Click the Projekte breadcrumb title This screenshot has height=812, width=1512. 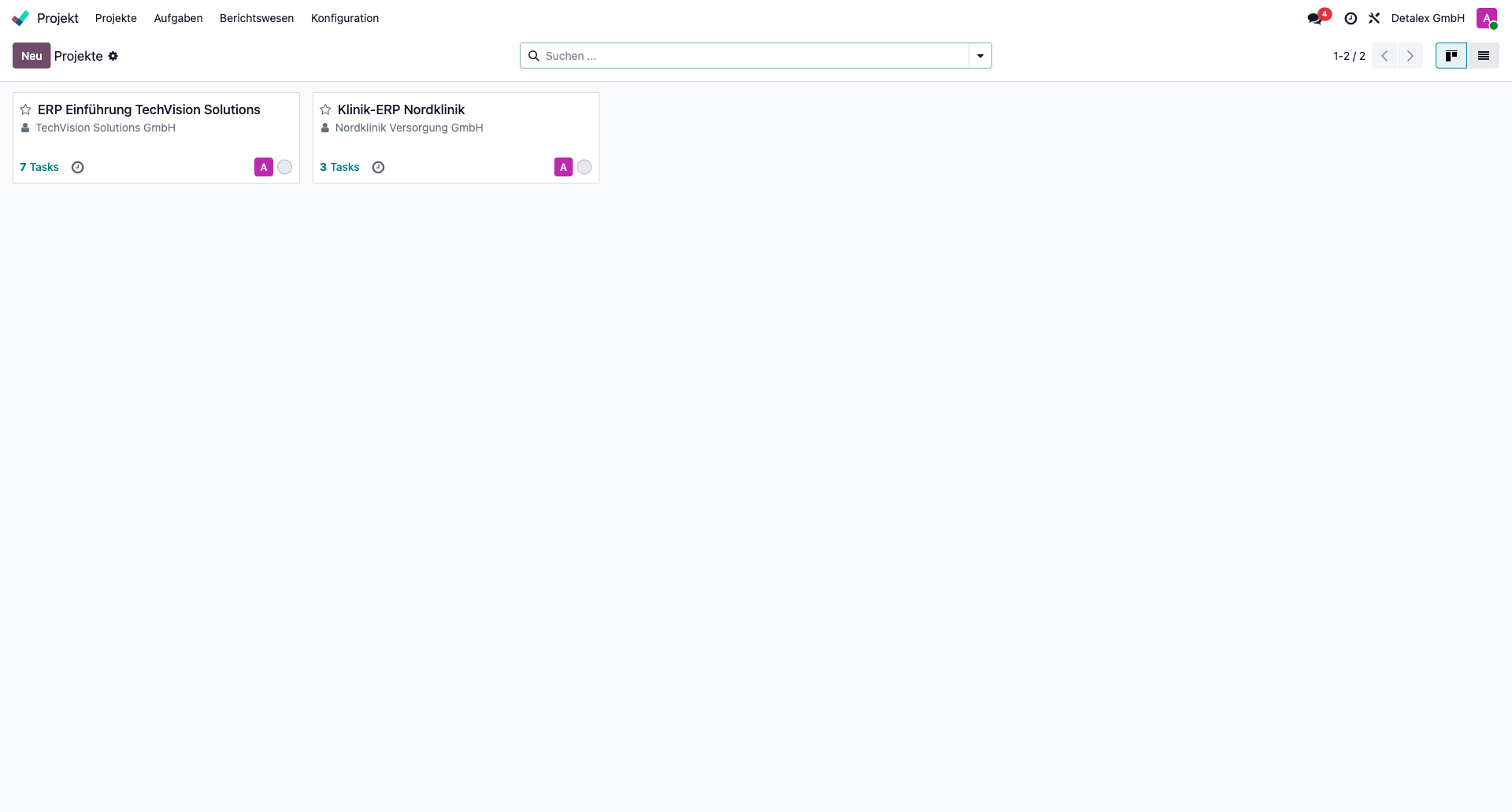(x=79, y=56)
